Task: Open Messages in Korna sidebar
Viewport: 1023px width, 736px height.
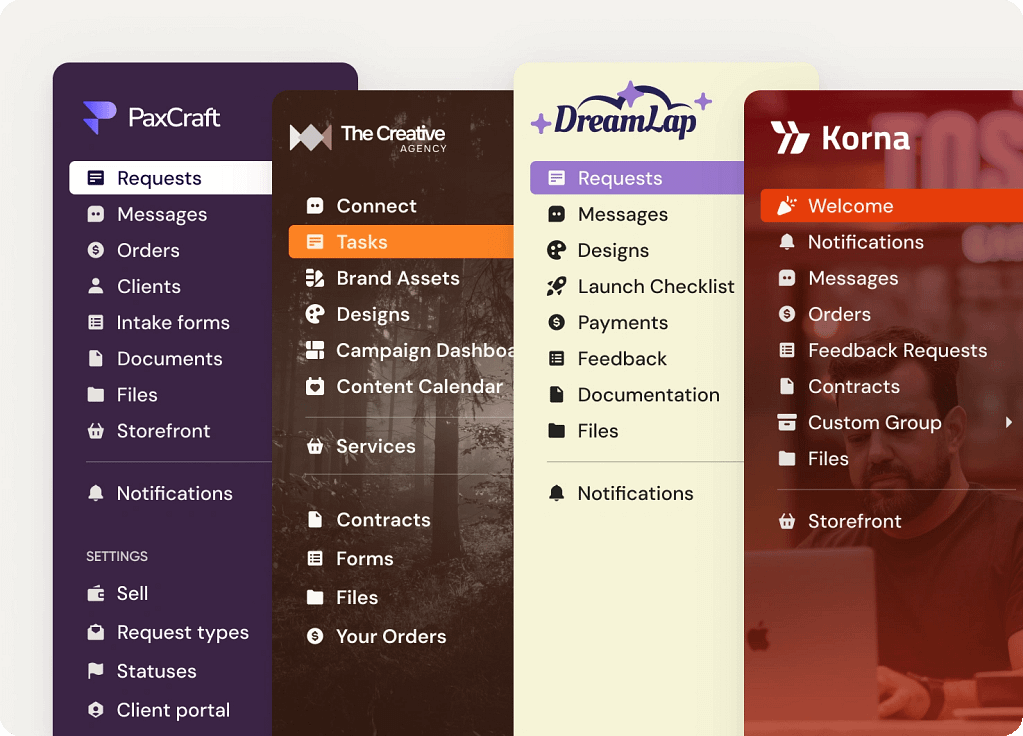Action: pyautogui.click(x=853, y=279)
